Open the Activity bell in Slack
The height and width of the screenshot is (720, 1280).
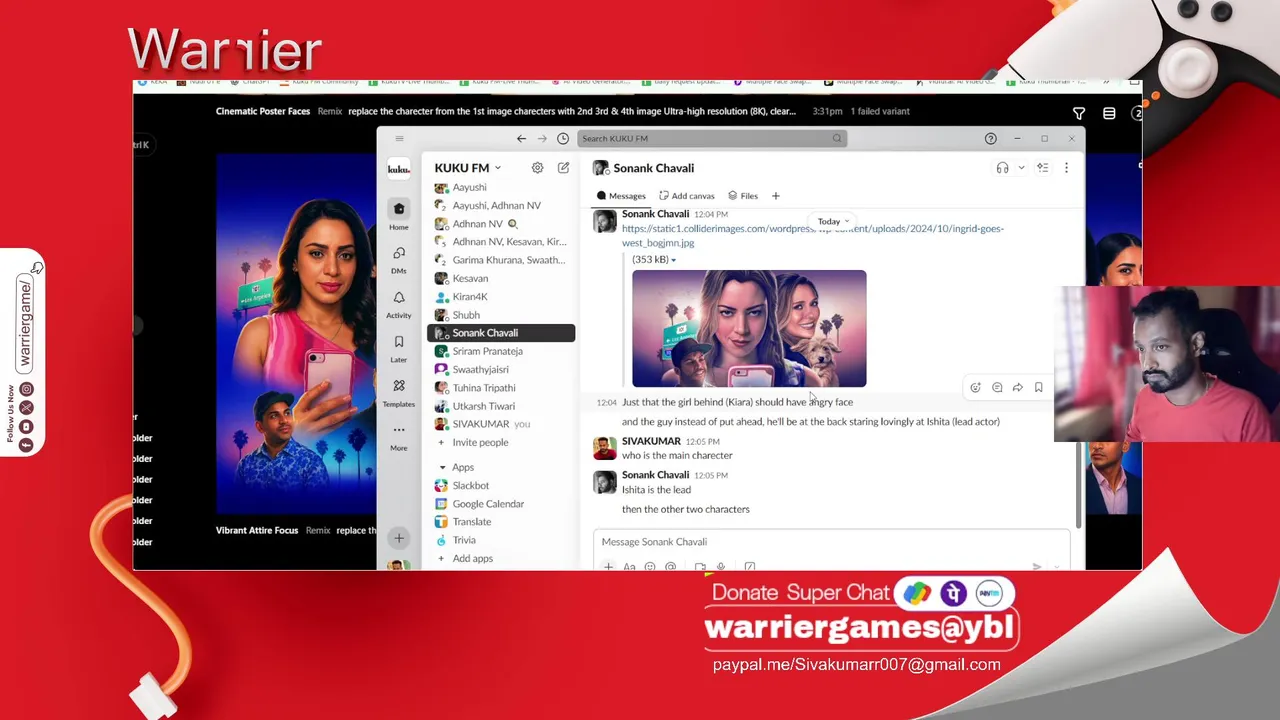pos(398,303)
